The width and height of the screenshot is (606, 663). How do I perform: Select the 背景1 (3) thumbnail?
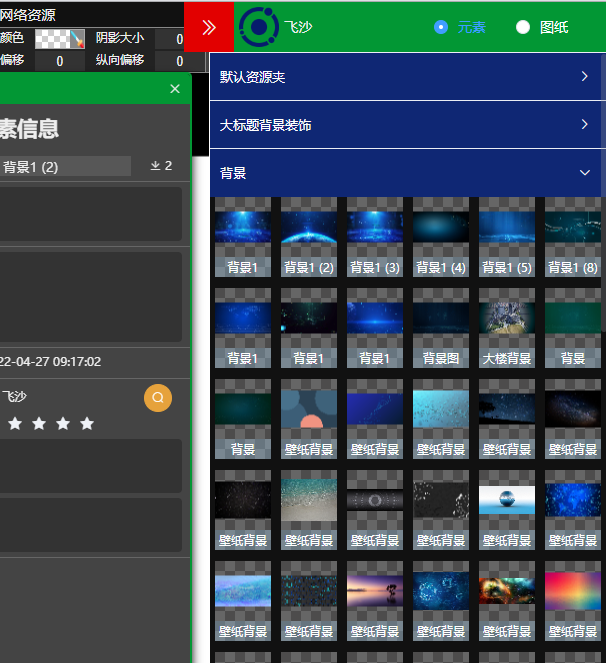[x=375, y=237]
